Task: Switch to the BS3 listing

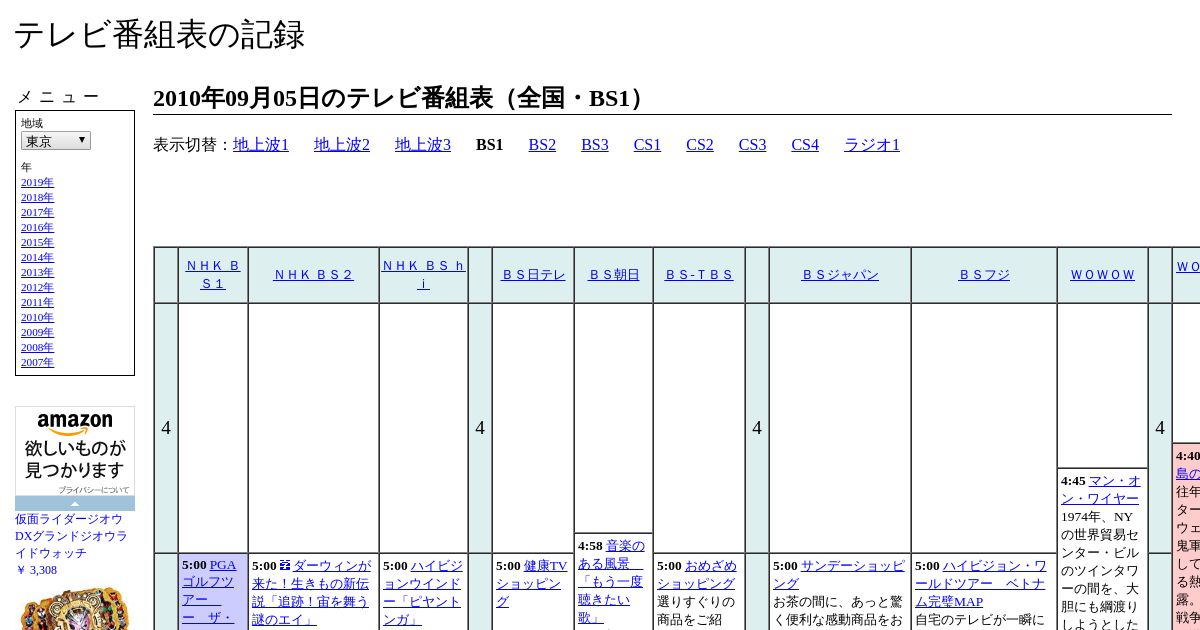Action: (x=595, y=145)
